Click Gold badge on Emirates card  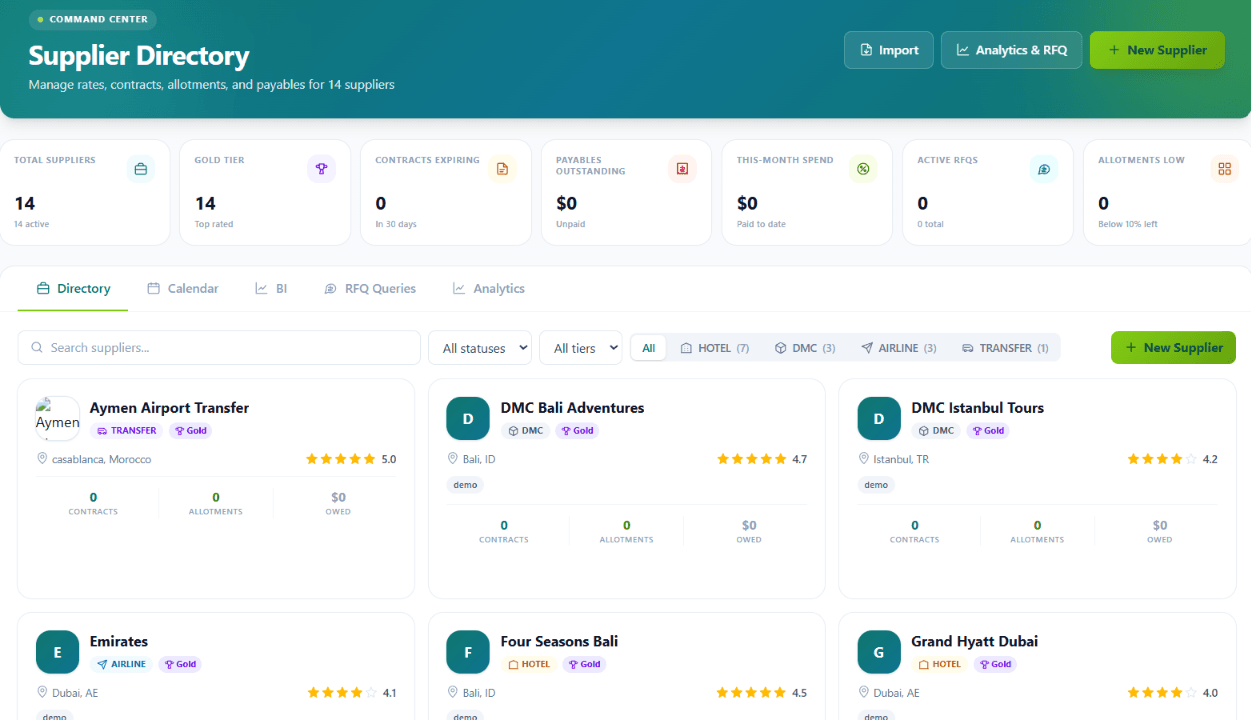[179, 664]
